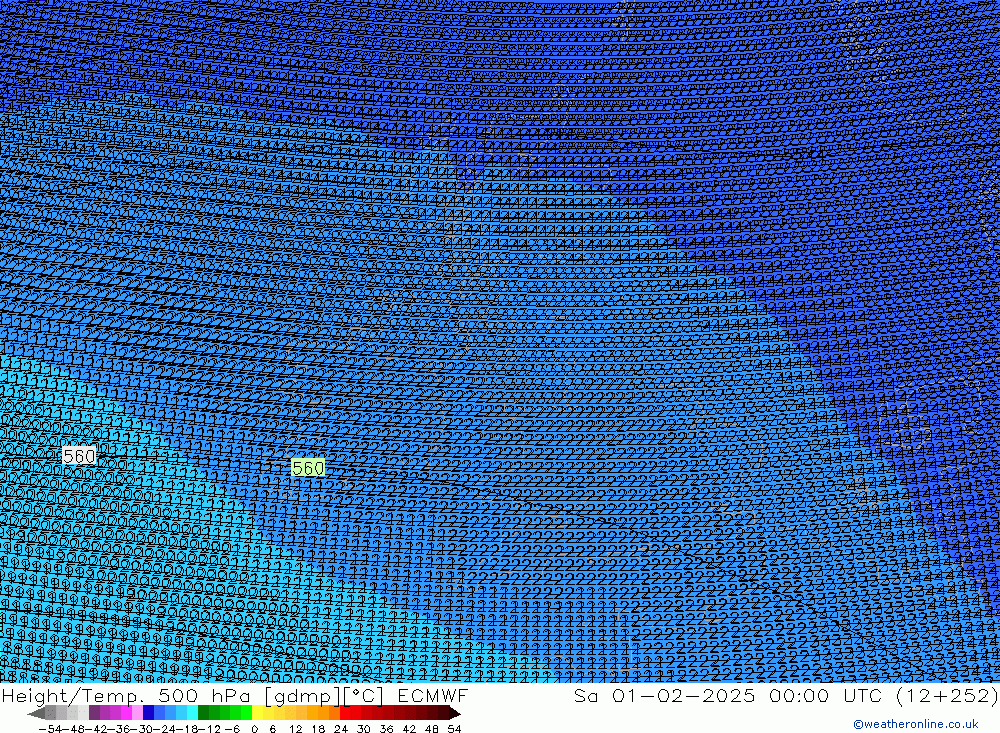This screenshot has height=733, width=1000.
Task: Click the 'ECMWF' model name in the title
Action: pos(432,695)
